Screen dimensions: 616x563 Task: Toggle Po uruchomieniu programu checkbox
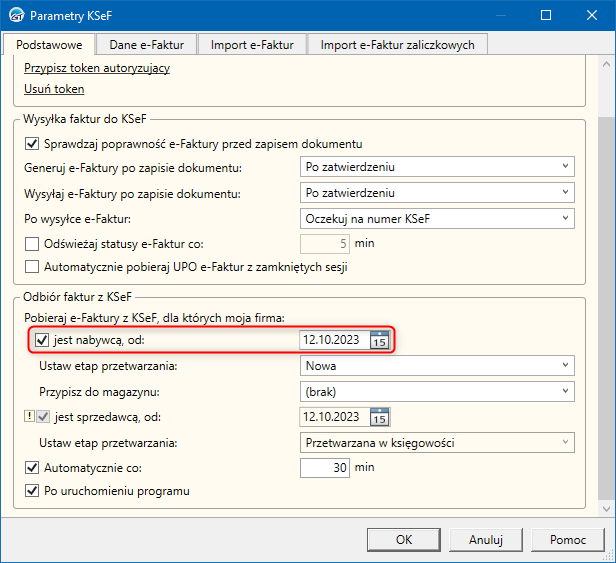[x=32, y=491]
